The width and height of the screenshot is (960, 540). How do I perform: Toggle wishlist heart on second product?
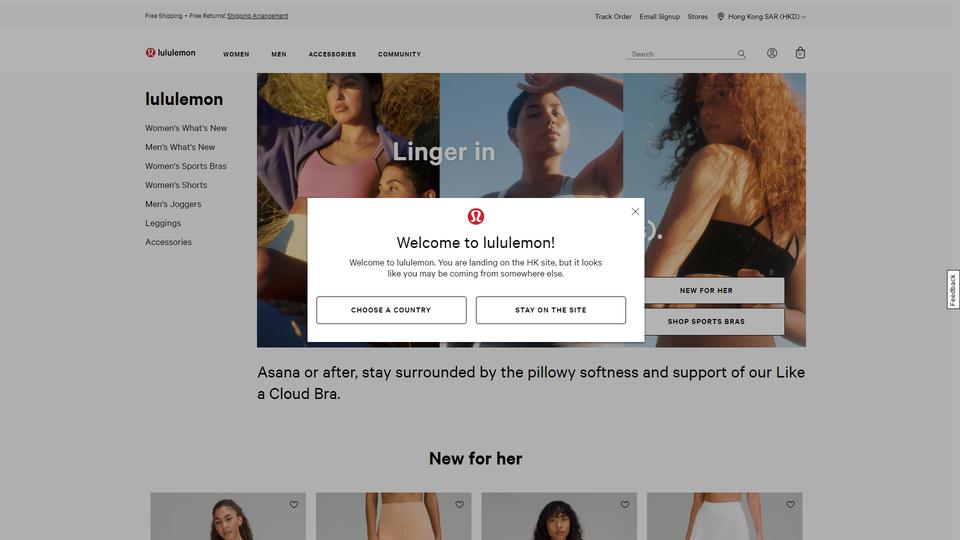[459, 504]
